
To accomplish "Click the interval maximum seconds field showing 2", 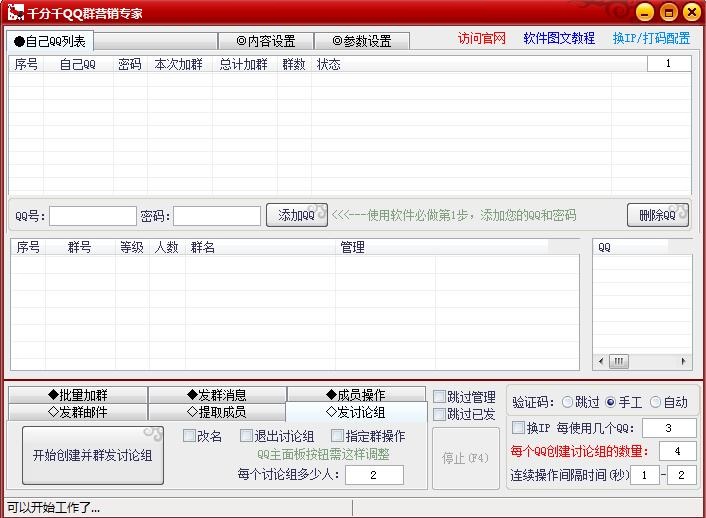I will 681,475.
